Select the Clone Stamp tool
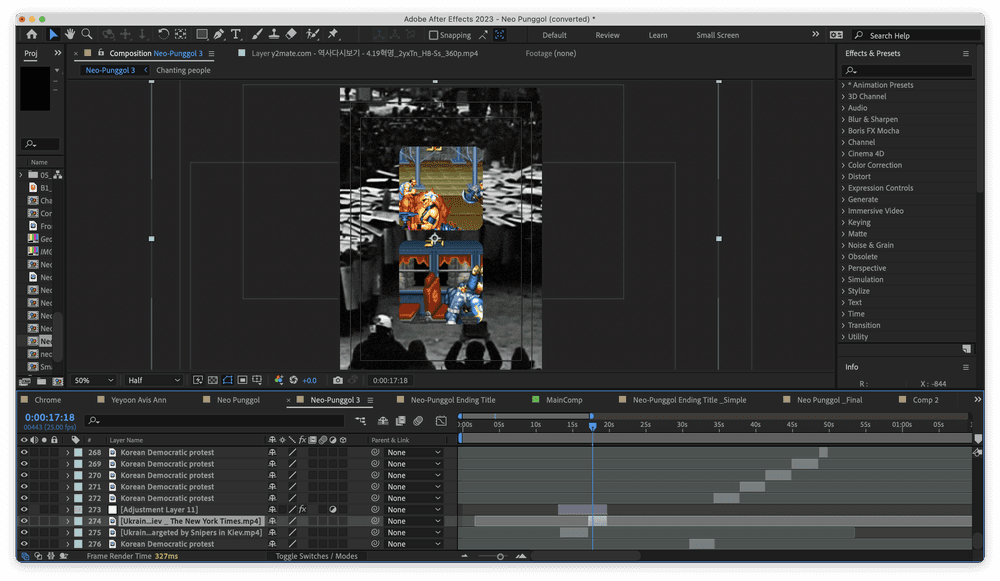Viewport: 1000px width, 581px height. pyautogui.click(x=274, y=34)
